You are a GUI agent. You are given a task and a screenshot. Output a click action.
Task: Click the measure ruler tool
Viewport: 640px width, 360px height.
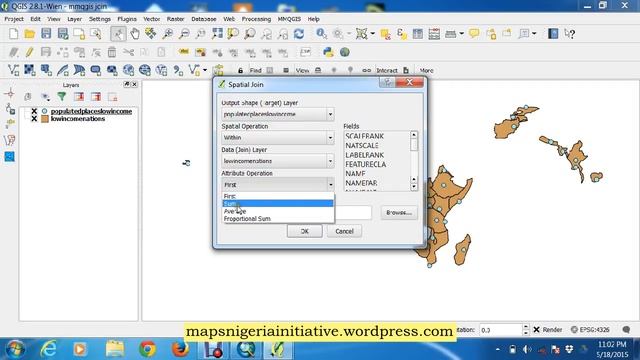[451, 34]
